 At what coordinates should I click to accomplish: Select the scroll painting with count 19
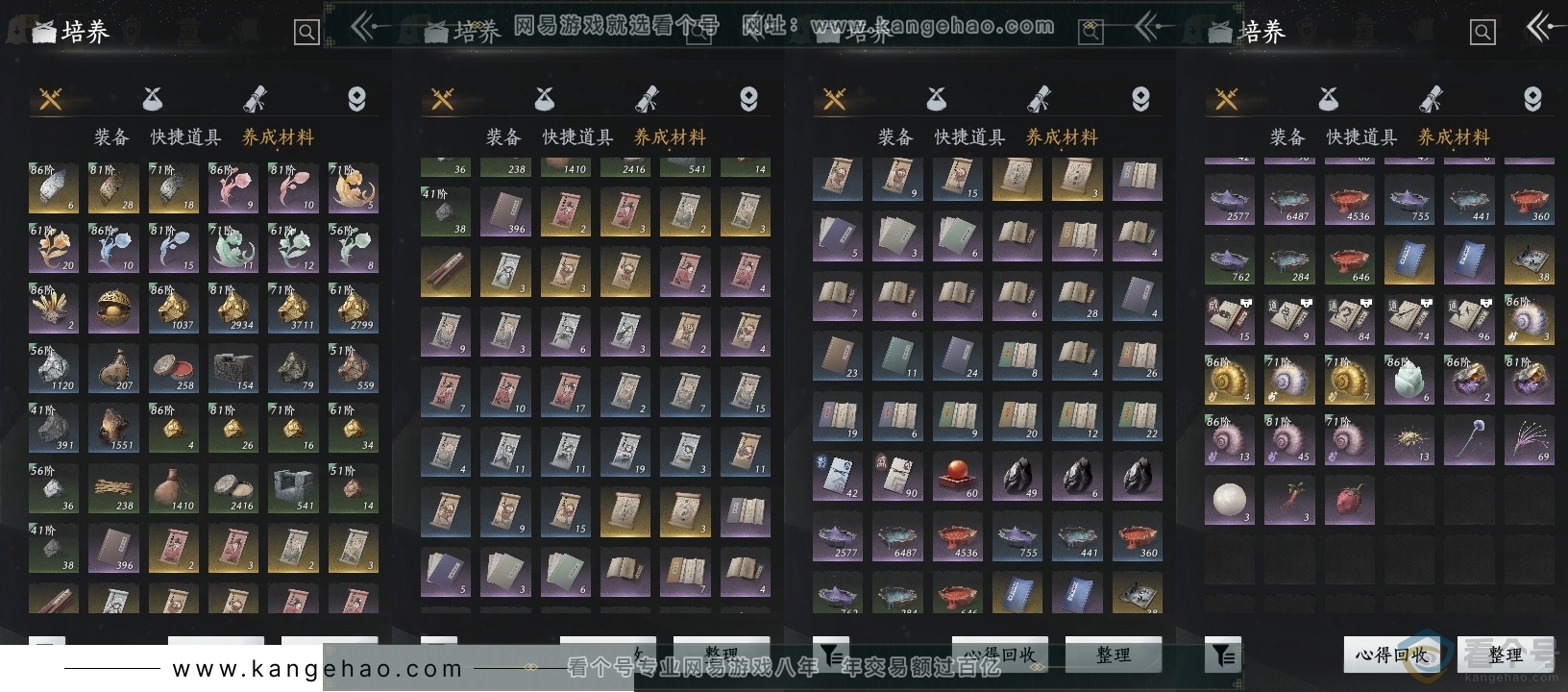click(625, 453)
